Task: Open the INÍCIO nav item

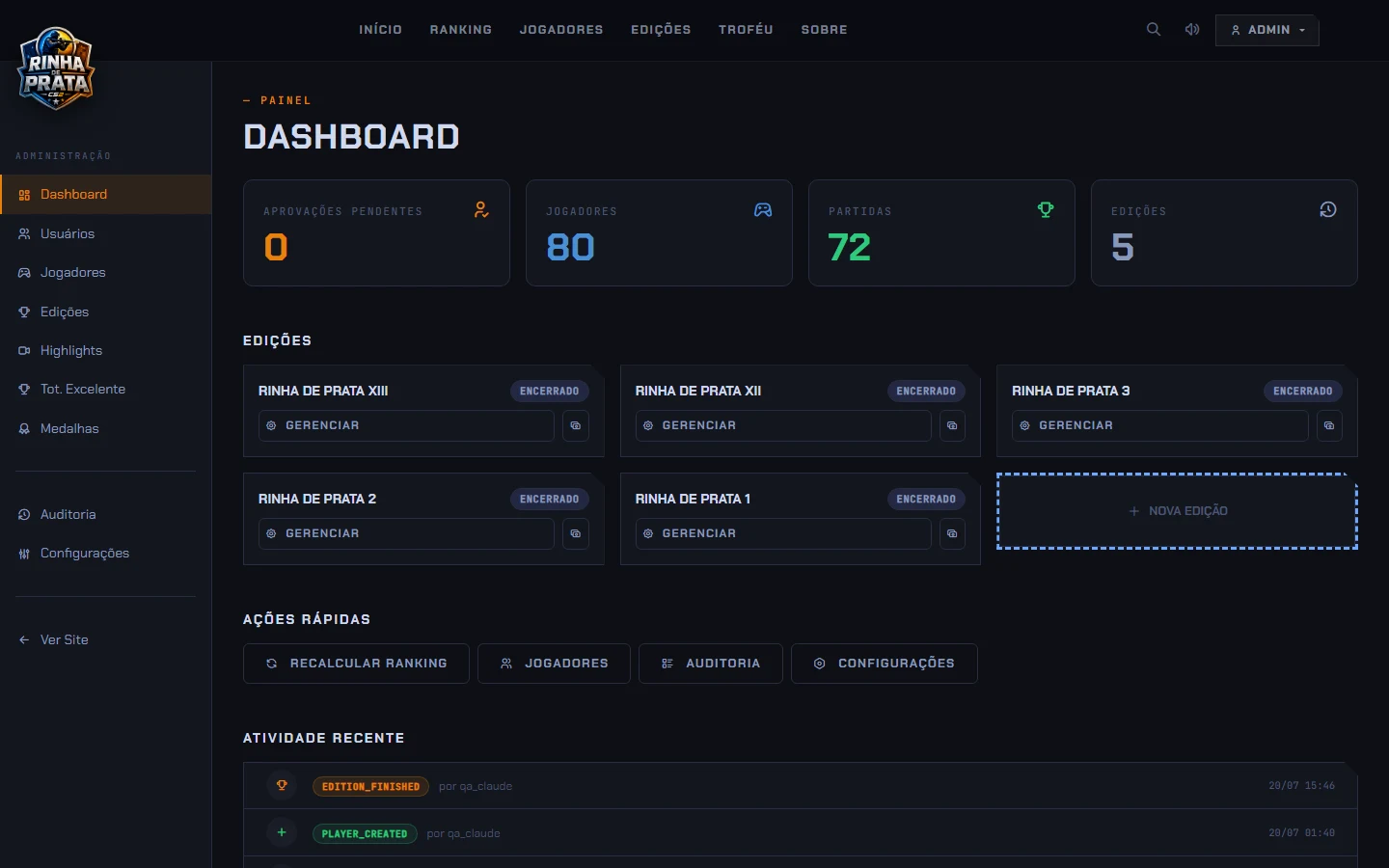Action: coord(380,30)
